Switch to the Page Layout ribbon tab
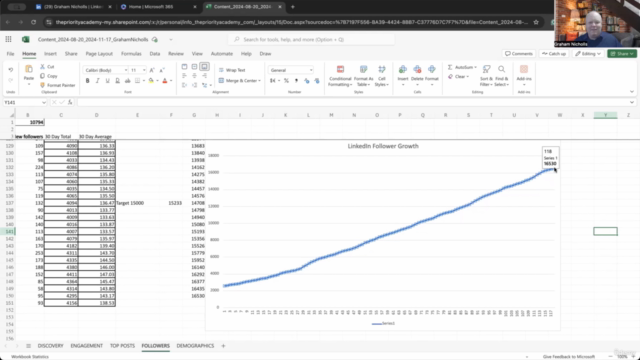 pyautogui.click(x=99, y=53)
